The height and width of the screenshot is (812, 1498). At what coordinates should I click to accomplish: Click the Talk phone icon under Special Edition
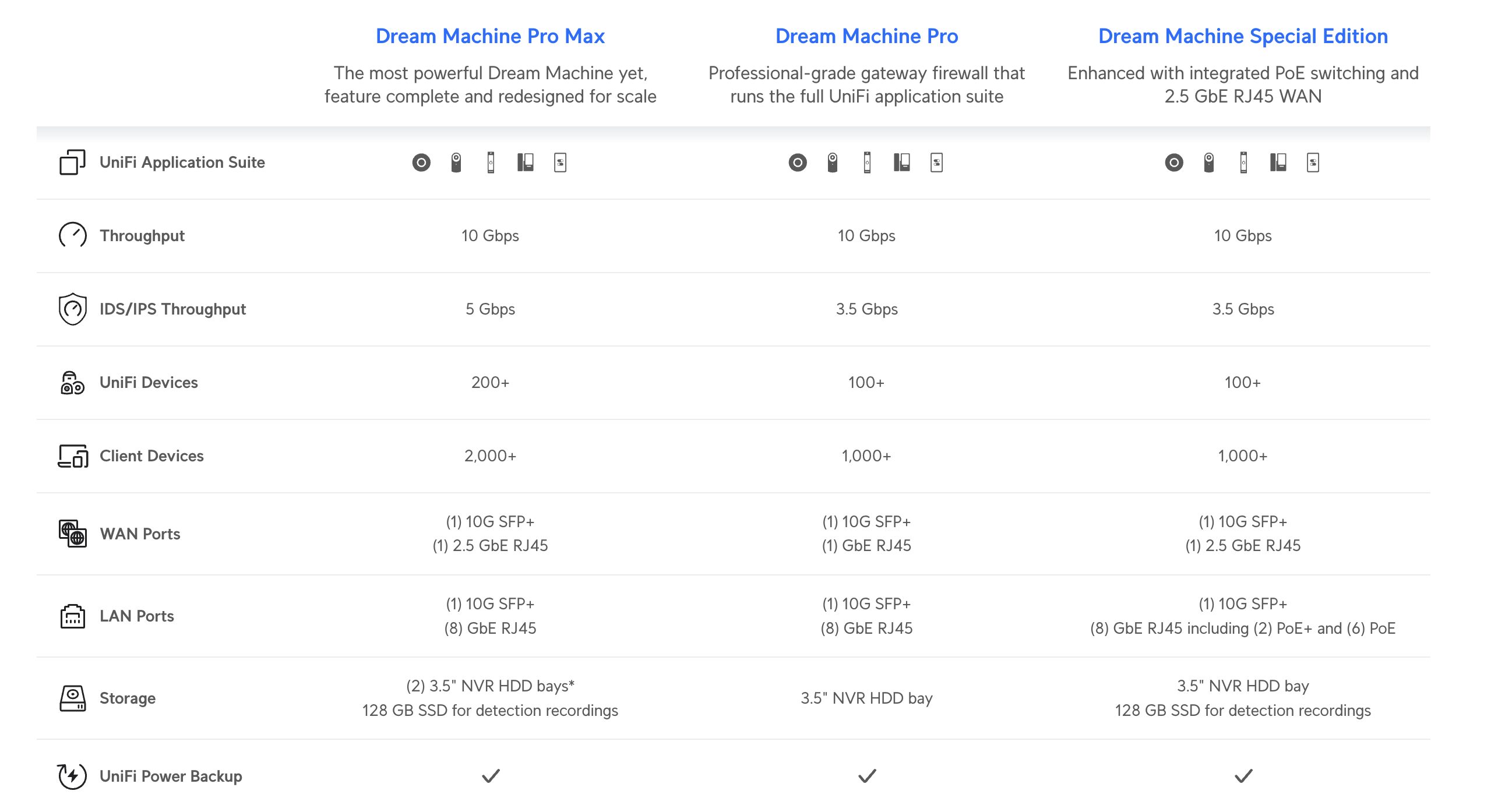[x=1278, y=163]
